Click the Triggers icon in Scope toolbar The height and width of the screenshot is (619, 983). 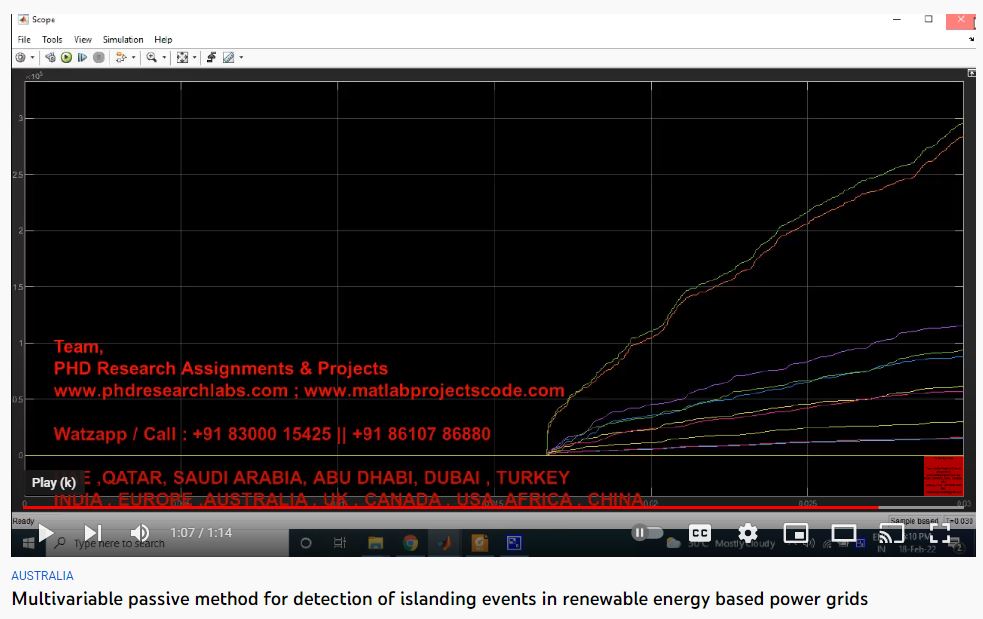pos(211,58)
